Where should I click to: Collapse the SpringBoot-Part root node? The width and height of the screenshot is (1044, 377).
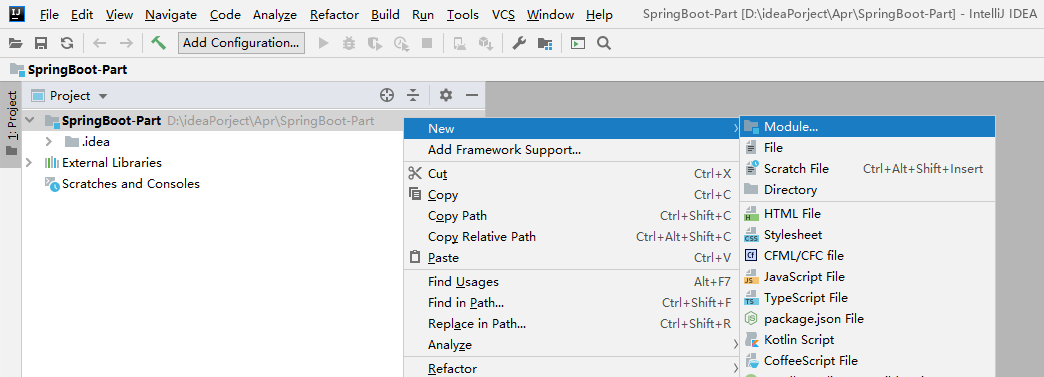pyautogui.click(x=30, y=121)
